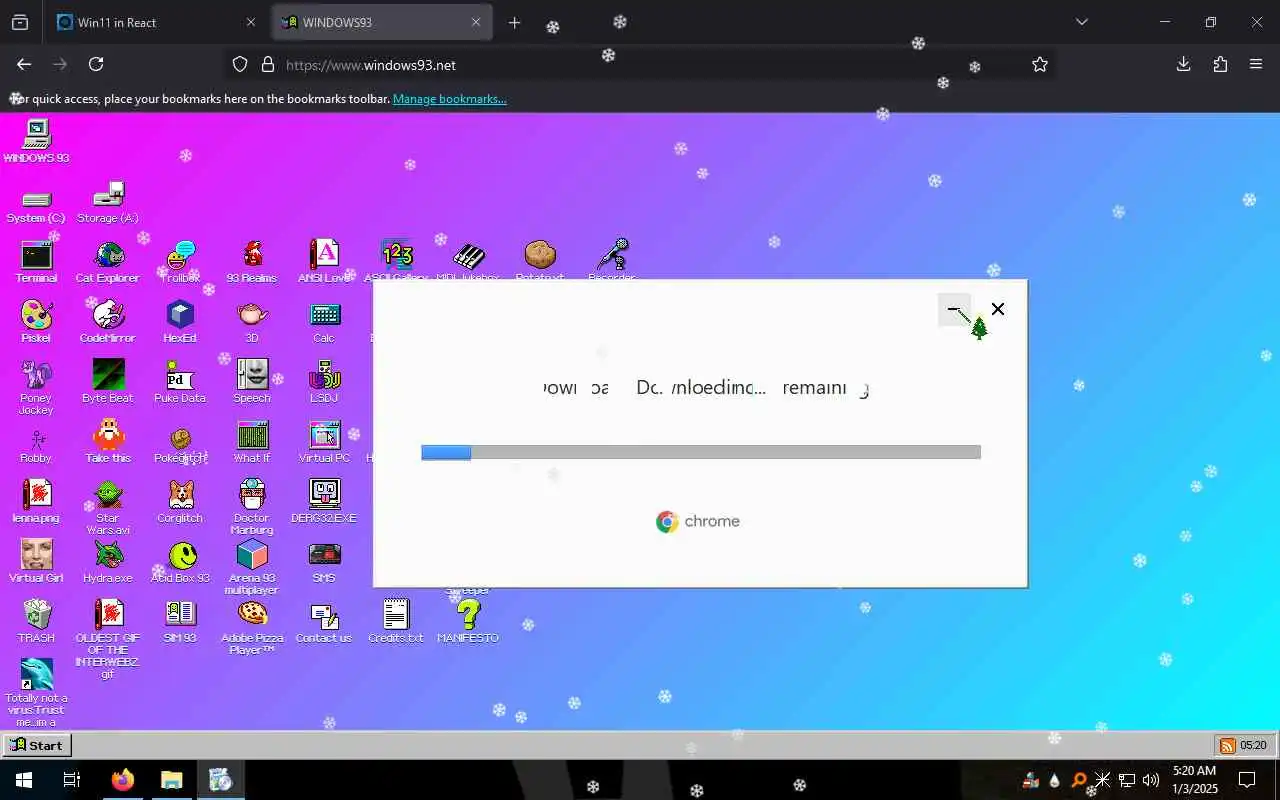Image resolution: width=1280 pixels, height=800 pixels.
Task: Open File Explorer from the Windows taskbar
Action: (171, 780)
